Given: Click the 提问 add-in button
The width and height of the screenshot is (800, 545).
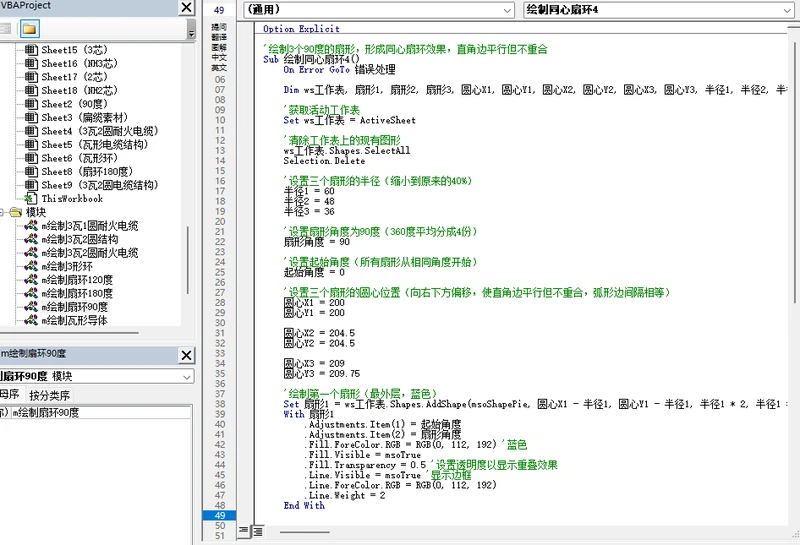Looking at the screenshot, I should point(219,27).
